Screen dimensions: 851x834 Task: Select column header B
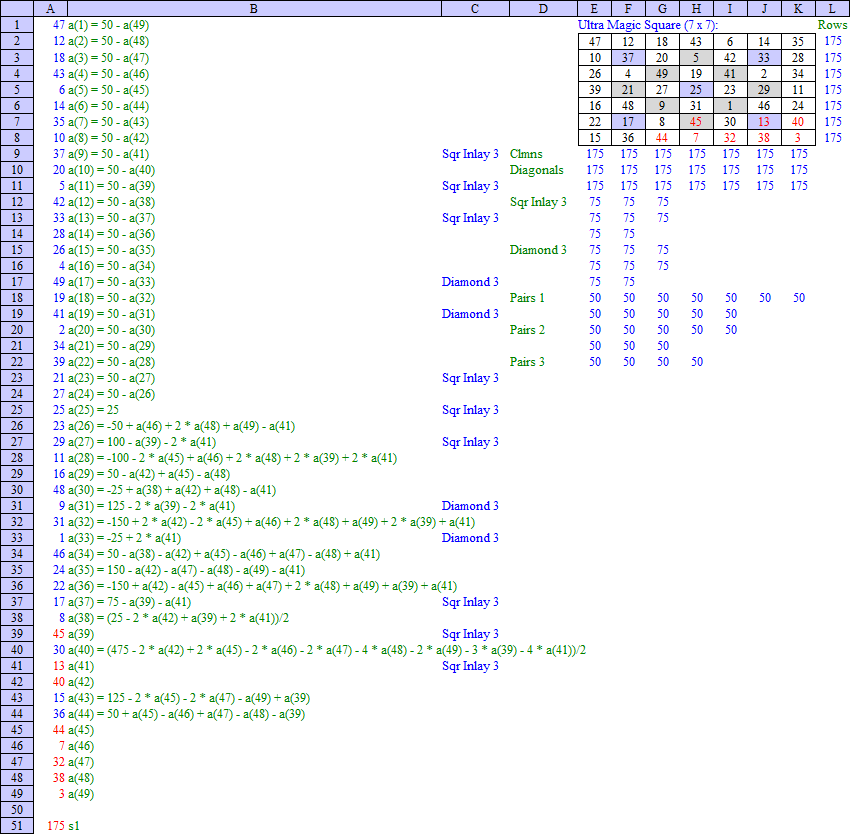coord(254,8)
